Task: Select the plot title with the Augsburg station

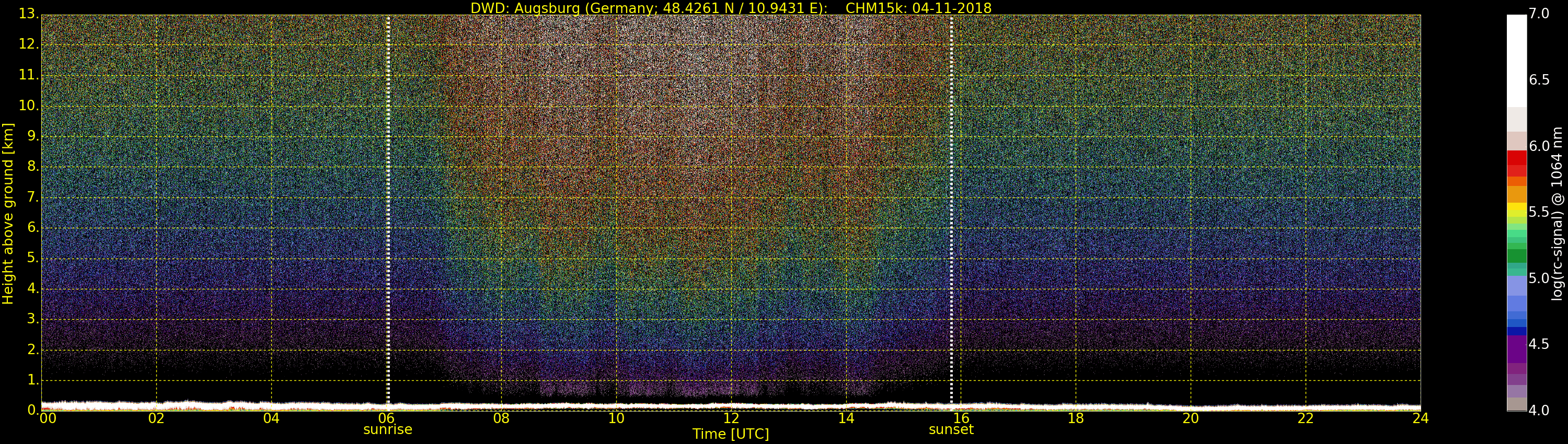Action: [x=731, y=8]
